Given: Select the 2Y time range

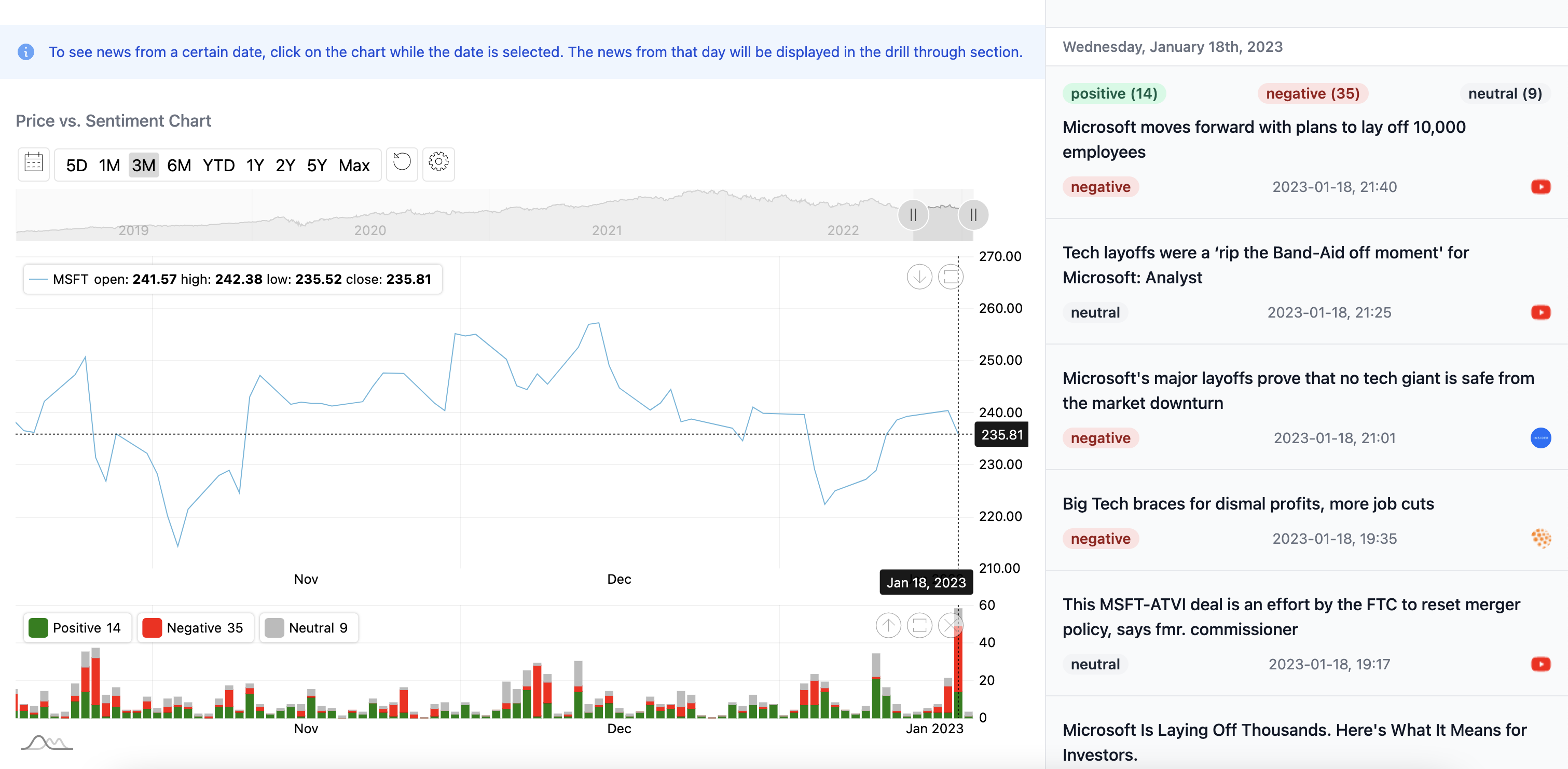Looking at the screenshot, I should 285,166.
